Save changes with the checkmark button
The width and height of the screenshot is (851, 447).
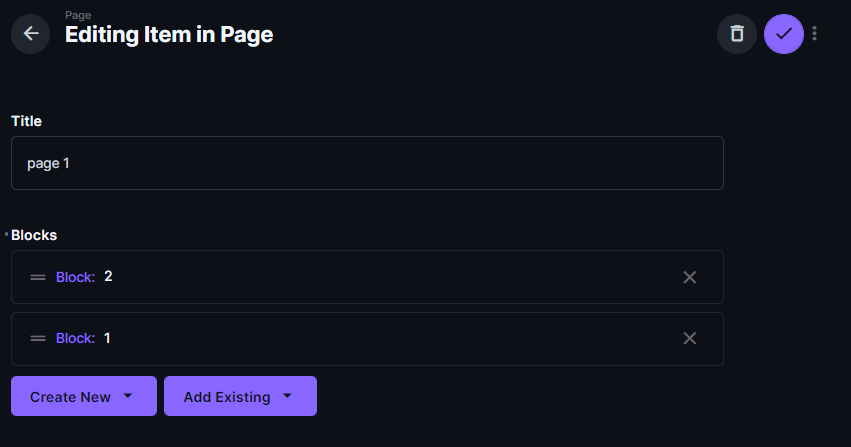[784, 34]
